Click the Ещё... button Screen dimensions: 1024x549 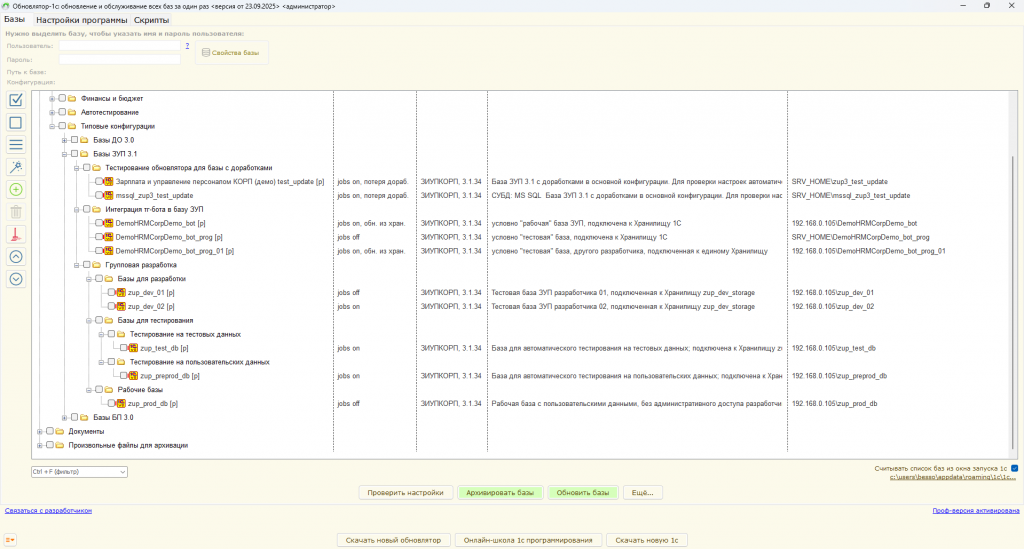(x=643, y=492)
